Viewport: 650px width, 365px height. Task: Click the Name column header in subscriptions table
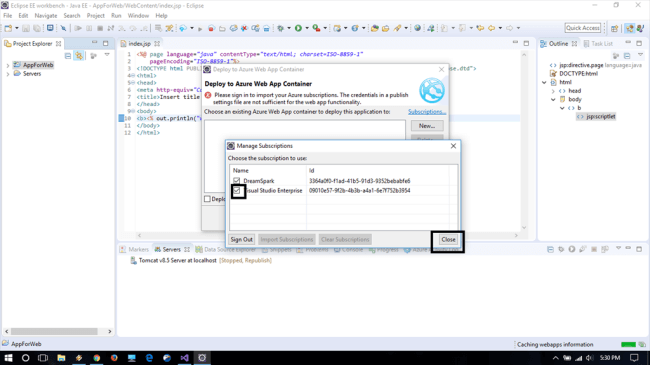click(x=268, y=170)
